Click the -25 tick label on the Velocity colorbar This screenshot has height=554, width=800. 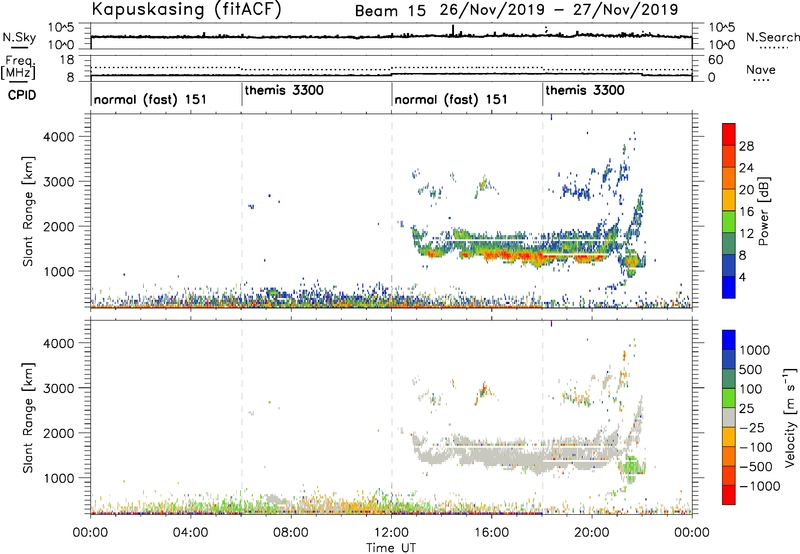[x=751, y=428]
